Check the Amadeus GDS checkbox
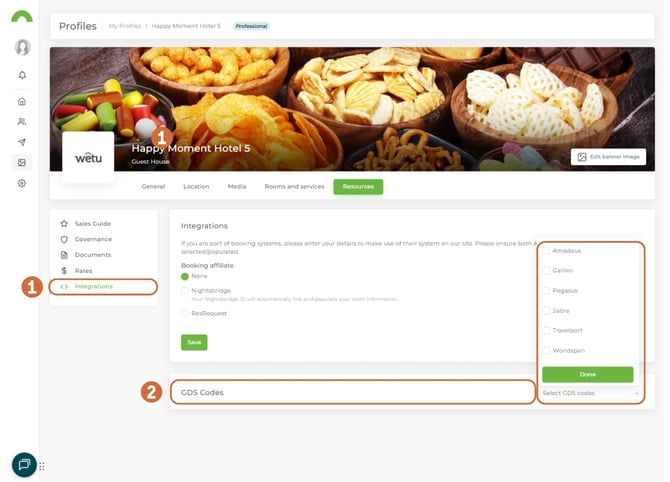This screenshot has height=482, width=670. pyautogui.click(x=546, y=250)
